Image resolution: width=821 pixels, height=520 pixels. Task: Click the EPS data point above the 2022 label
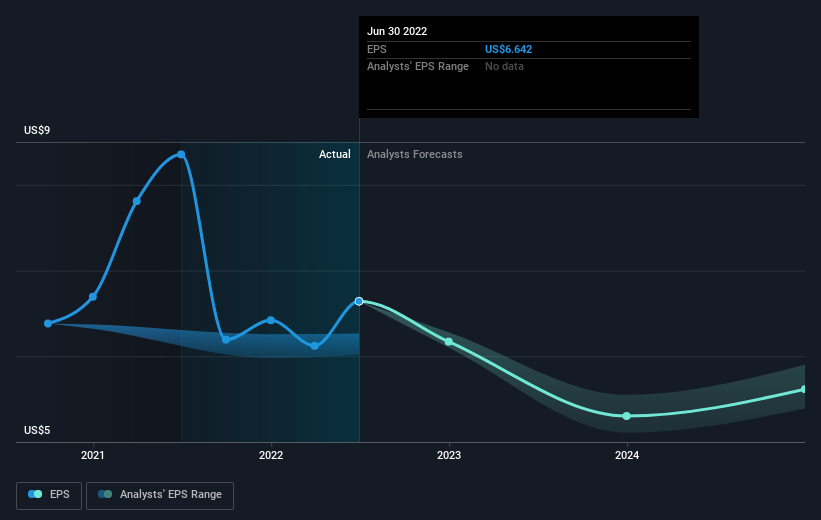[x=271, y=320]
